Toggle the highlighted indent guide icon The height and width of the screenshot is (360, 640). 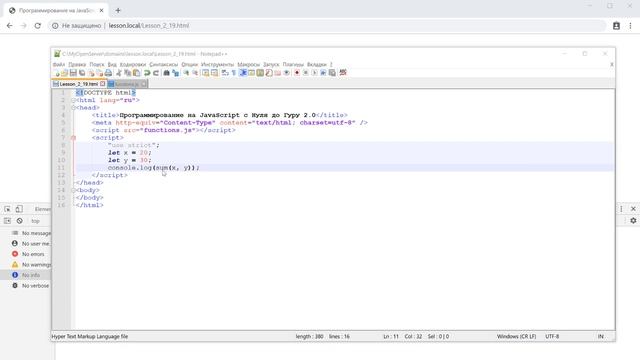243,73
